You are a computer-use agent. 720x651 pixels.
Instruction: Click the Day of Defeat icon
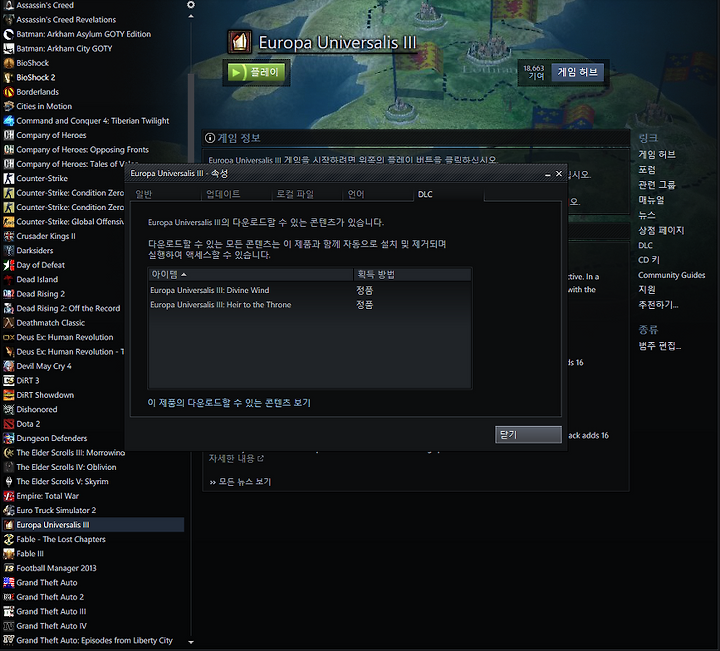coord(8,265)
